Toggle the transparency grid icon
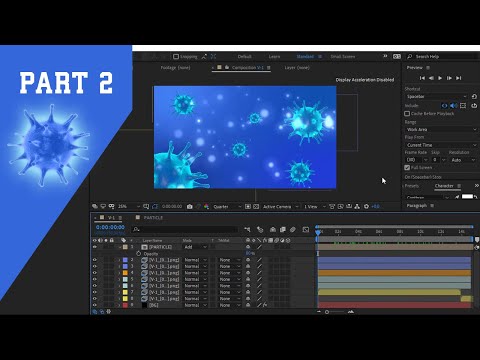 pyautogui.click(x=256, y=207)
